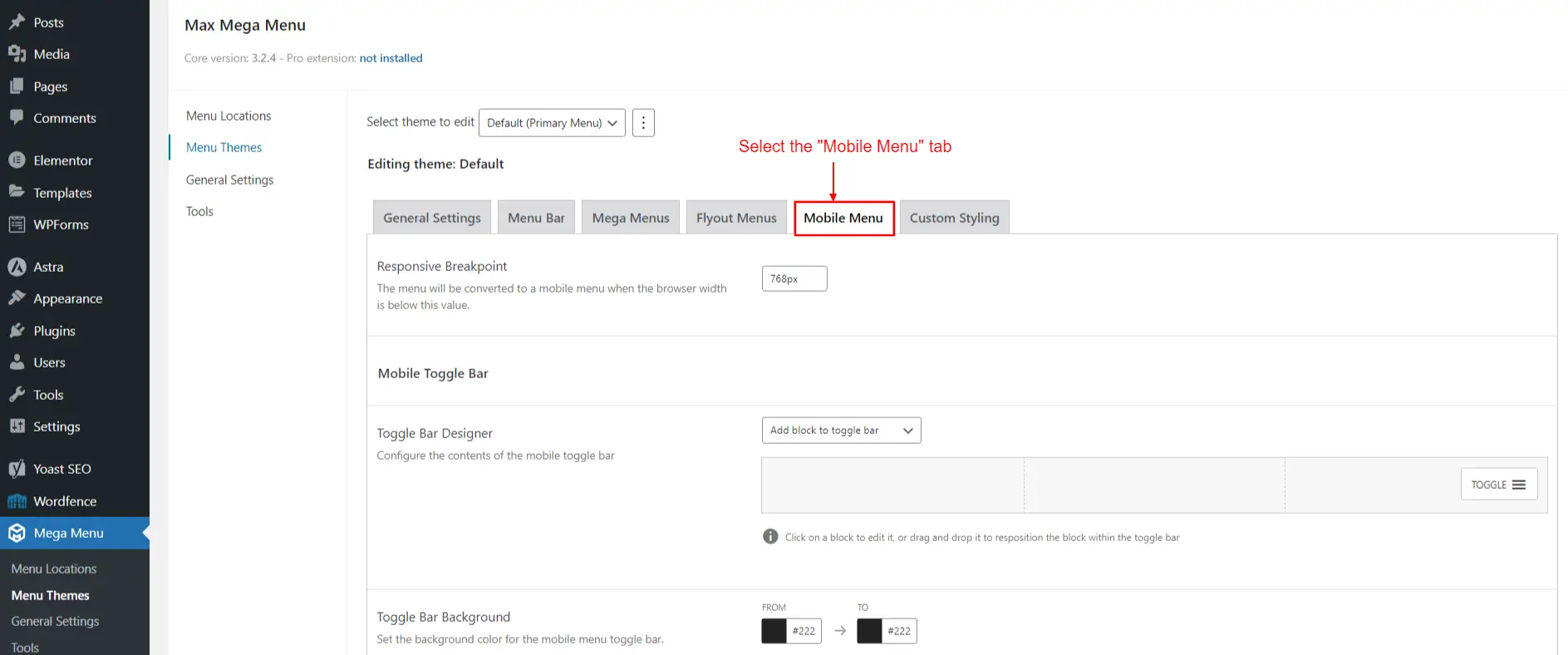This screenshot has height=655, width=1568.
Task: Pick the FROM toggle bar background color swatch
Action: [x=774, y=631]
